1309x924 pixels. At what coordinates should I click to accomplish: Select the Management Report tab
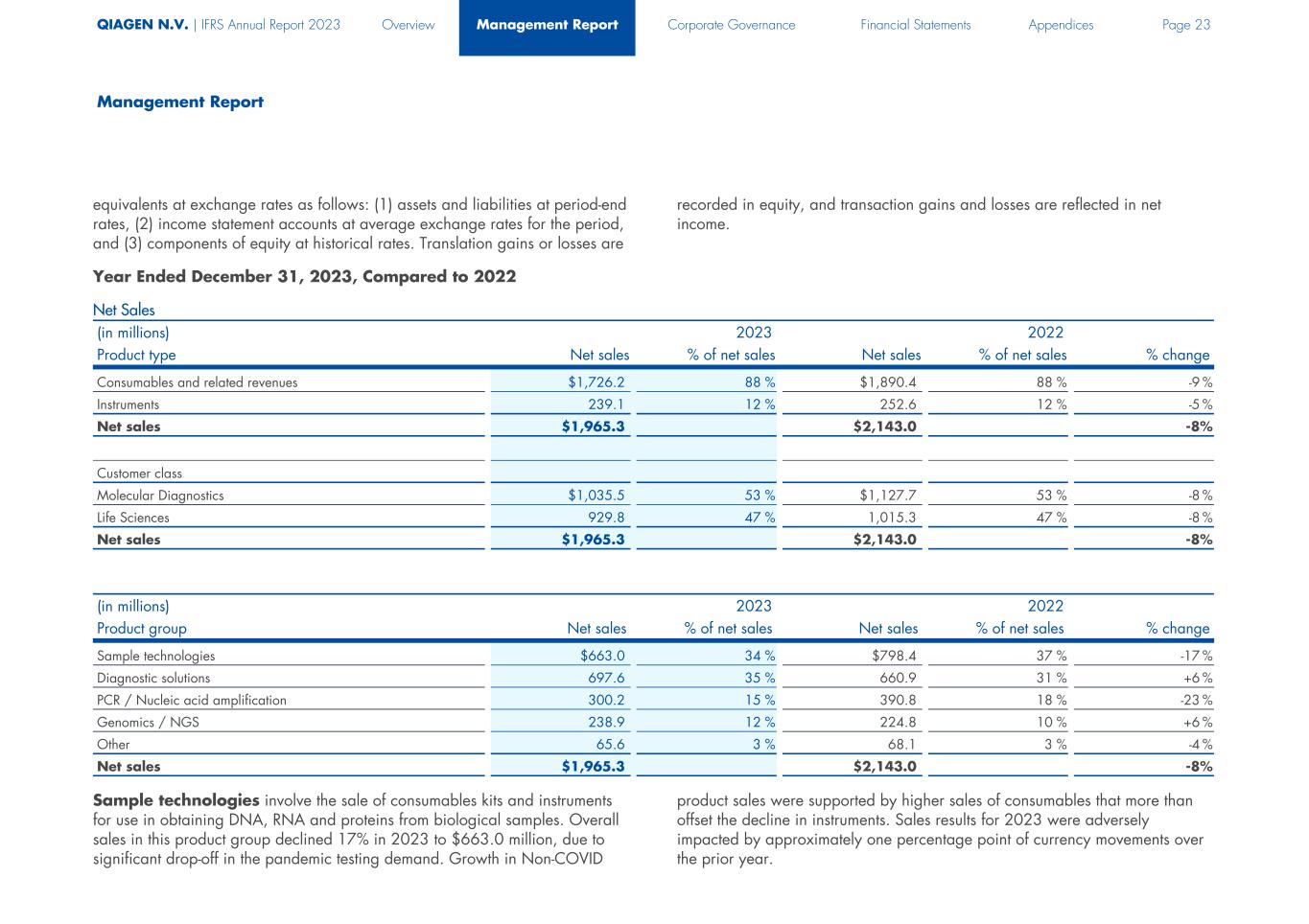[x=547, y=25]
